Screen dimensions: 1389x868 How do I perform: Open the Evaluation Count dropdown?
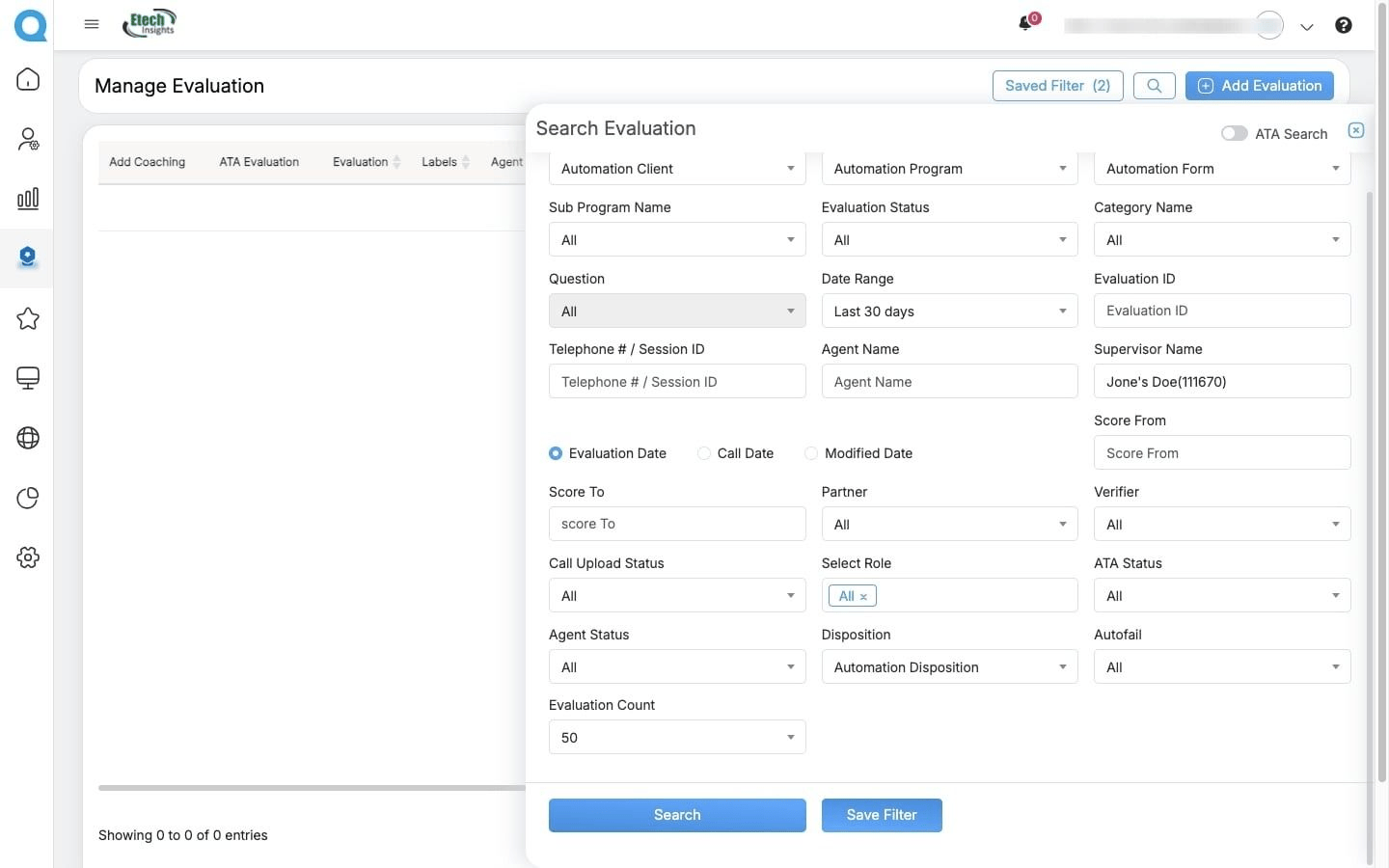click(676, 738)
